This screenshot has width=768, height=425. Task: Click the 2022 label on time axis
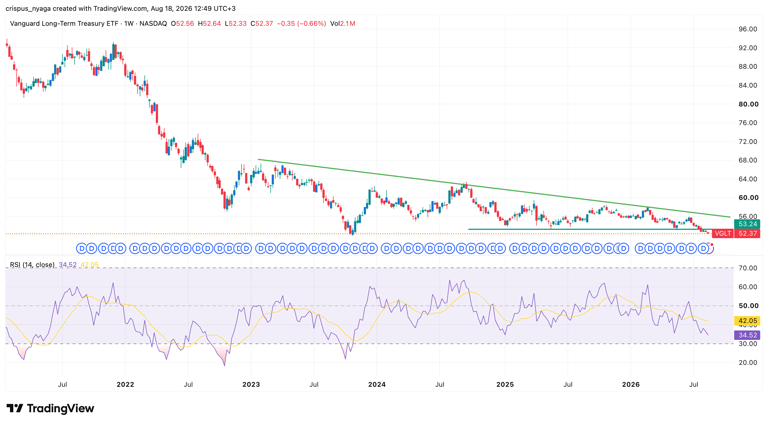125,384
